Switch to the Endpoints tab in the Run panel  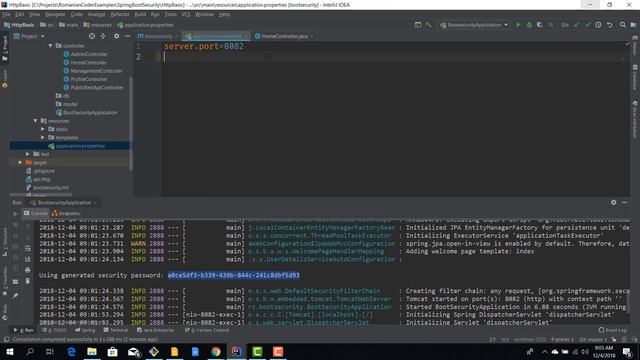[x=66, y=213]
